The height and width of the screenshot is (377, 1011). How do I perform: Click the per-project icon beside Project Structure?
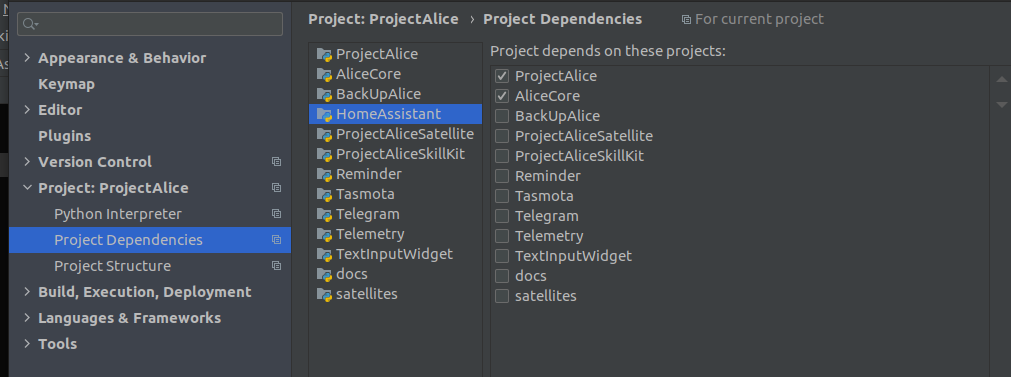(x=276, y=266)
